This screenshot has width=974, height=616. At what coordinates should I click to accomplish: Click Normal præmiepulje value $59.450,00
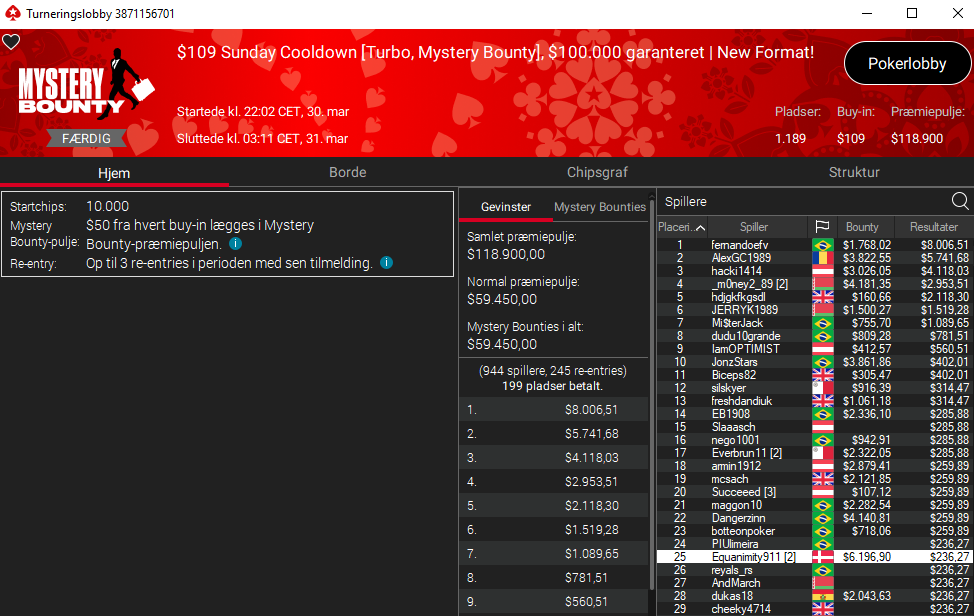(x=502, y=299)
